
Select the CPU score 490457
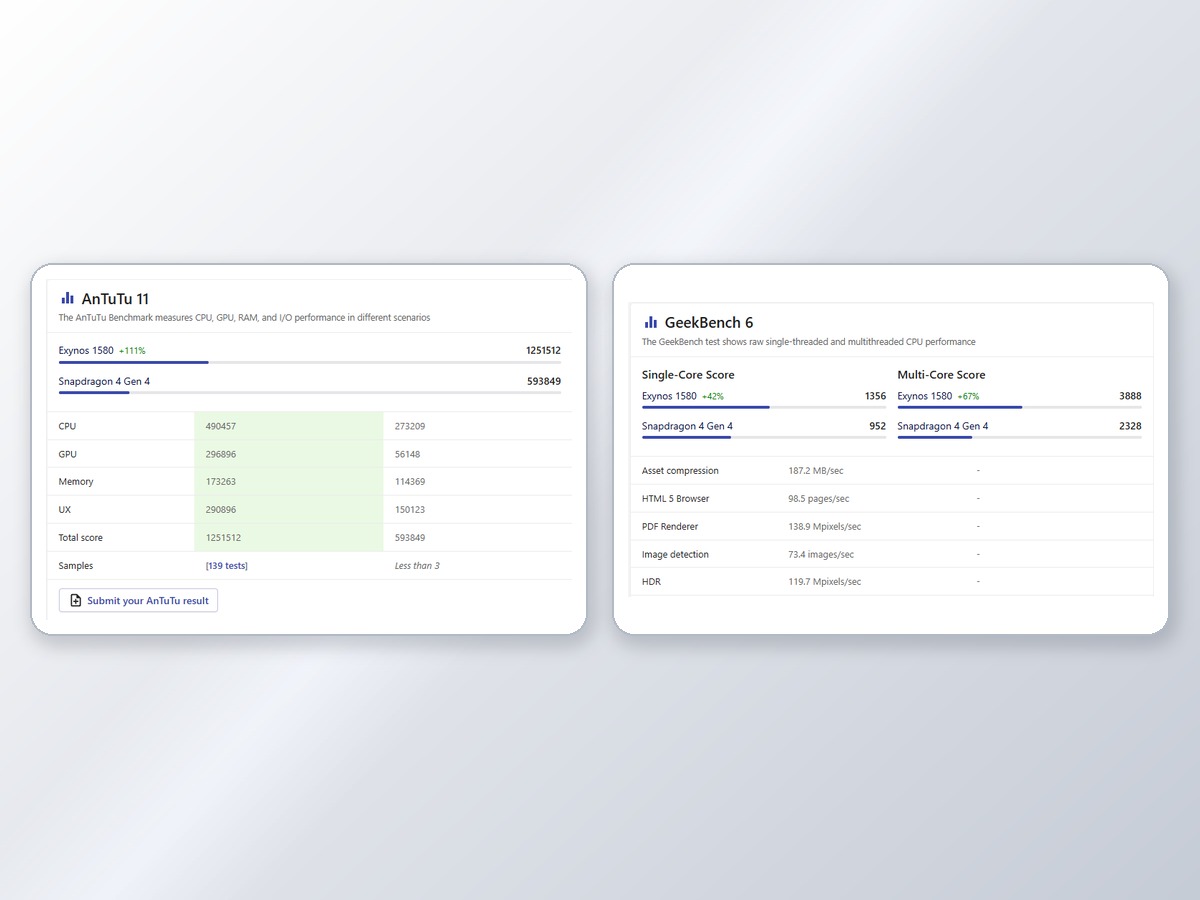[221, 426]
